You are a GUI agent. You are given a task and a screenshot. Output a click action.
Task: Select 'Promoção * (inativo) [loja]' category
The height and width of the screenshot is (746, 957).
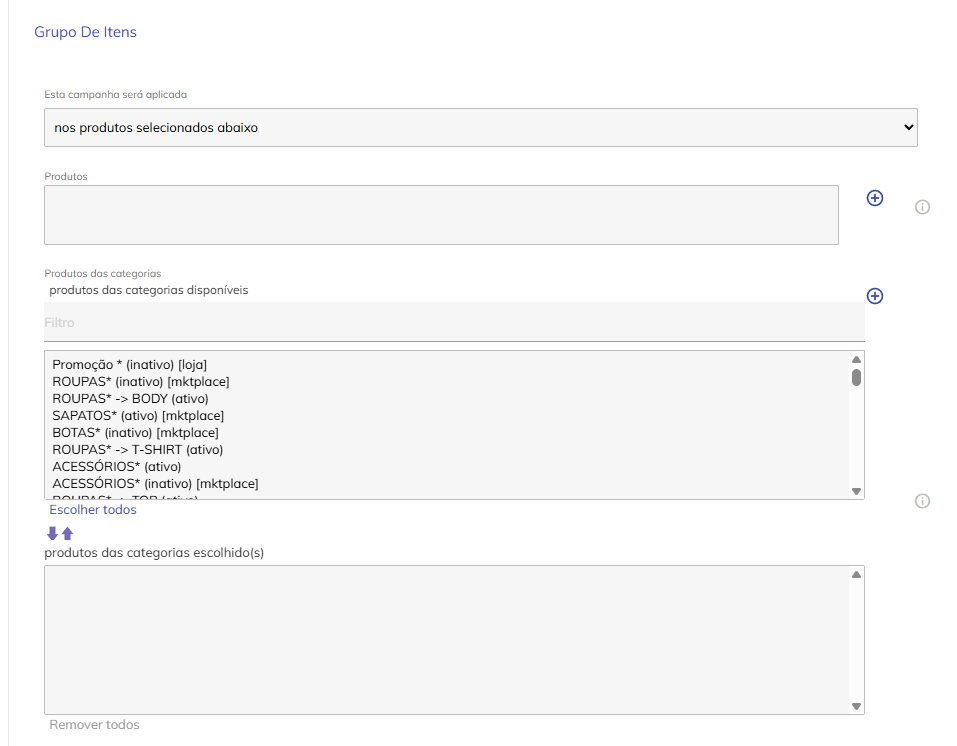(130, 365)
